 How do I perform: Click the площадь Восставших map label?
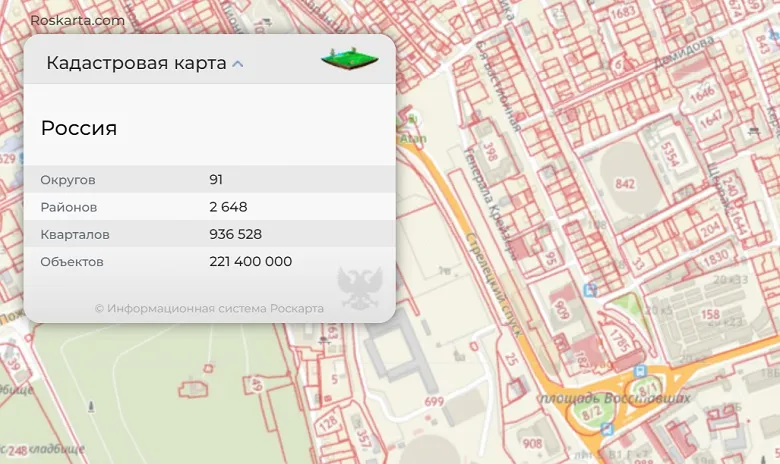614,397
